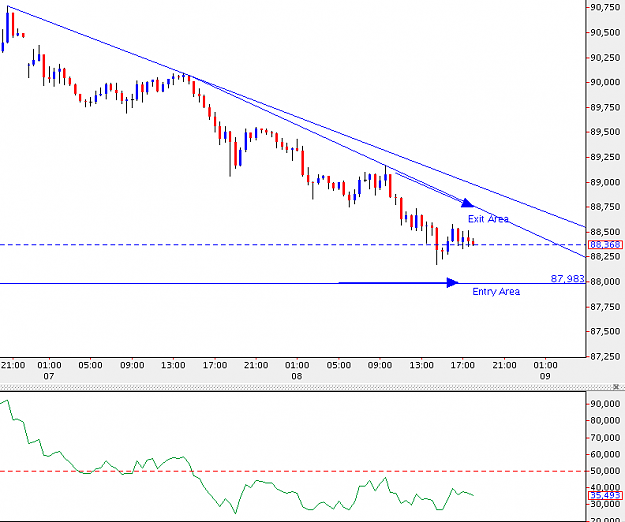Select the arrowhead marker above Exit Area
The width and height of the screenshot is (625, 522).
(x=467, y=203)
